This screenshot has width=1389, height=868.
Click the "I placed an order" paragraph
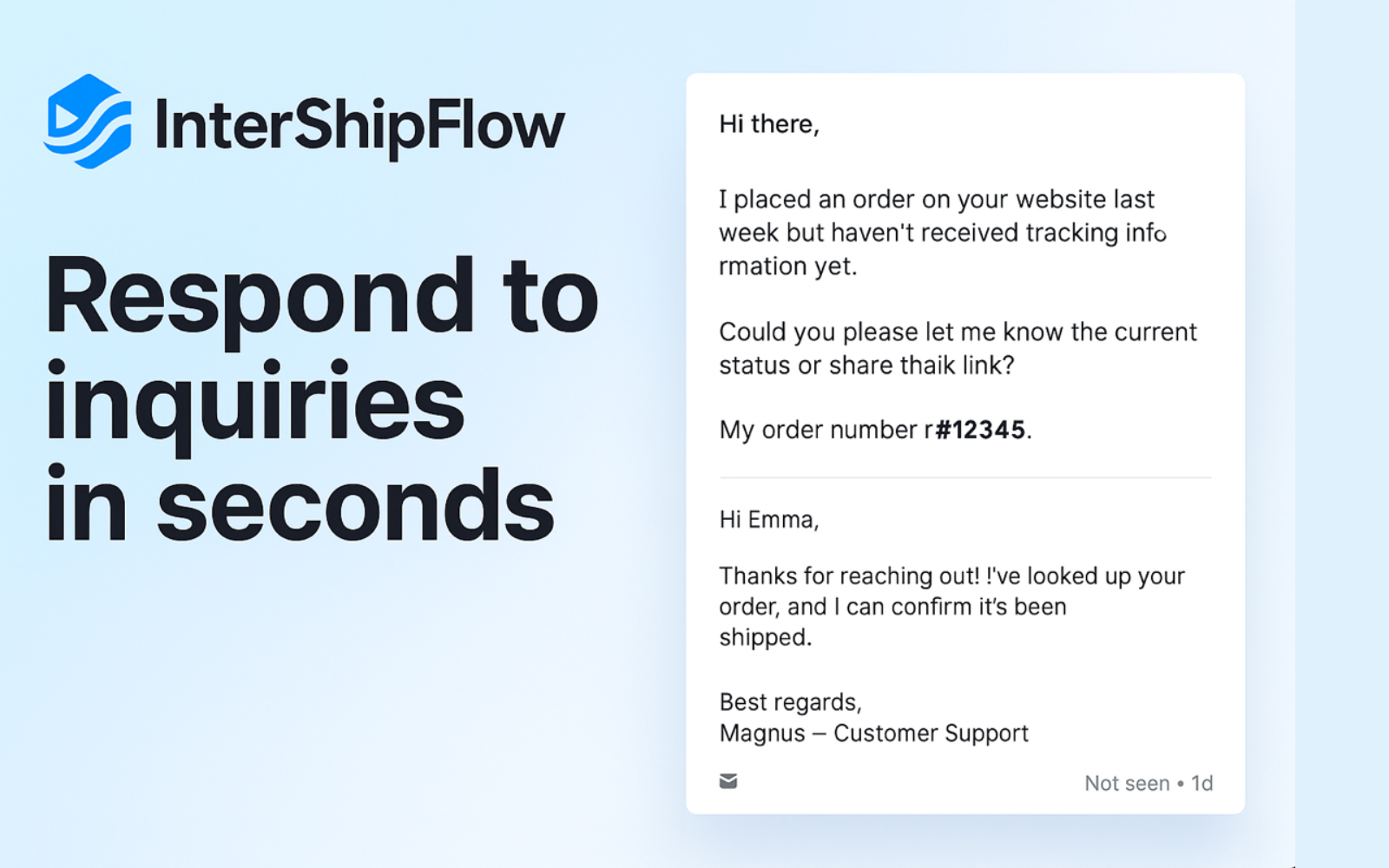tap(936, 233)
